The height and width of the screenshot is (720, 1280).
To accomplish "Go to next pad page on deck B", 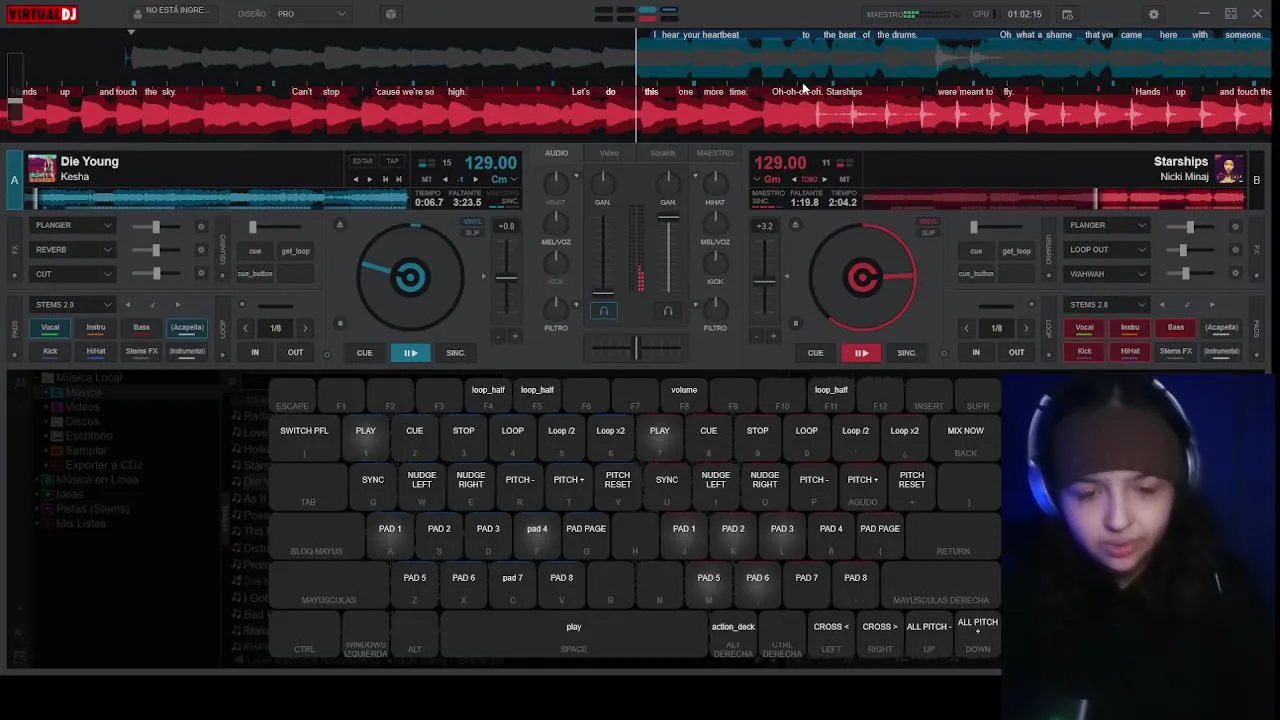I will tap(1212, 304).
